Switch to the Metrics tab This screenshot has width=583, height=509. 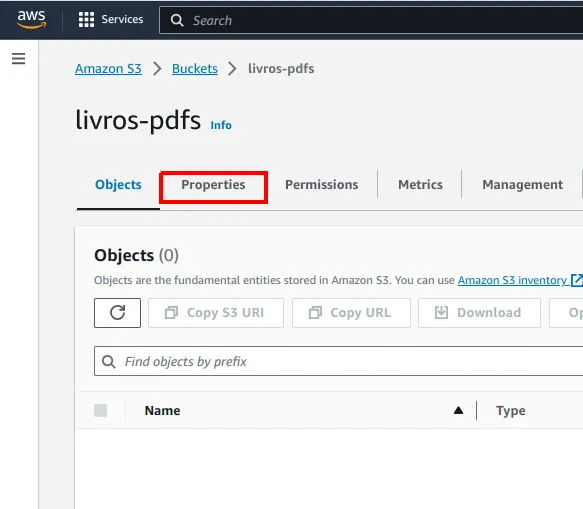pyautogui.click(x=421, y=185)
